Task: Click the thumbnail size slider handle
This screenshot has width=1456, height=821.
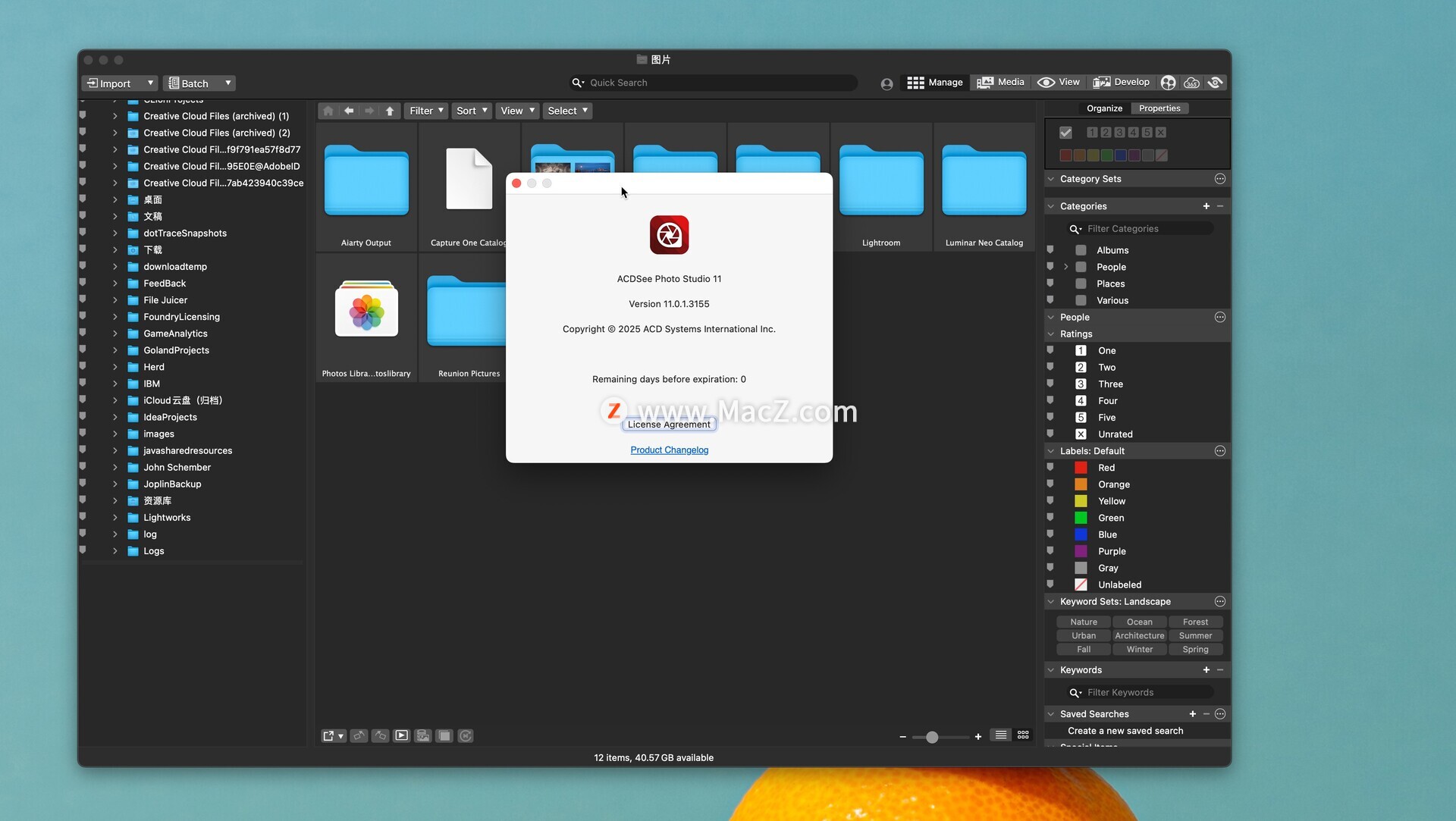Action: 932,737
